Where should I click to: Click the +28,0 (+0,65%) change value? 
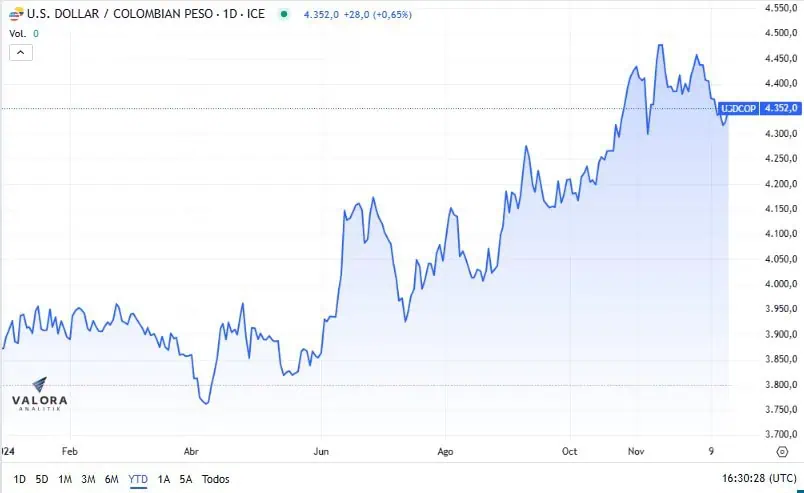coord(377,15)
